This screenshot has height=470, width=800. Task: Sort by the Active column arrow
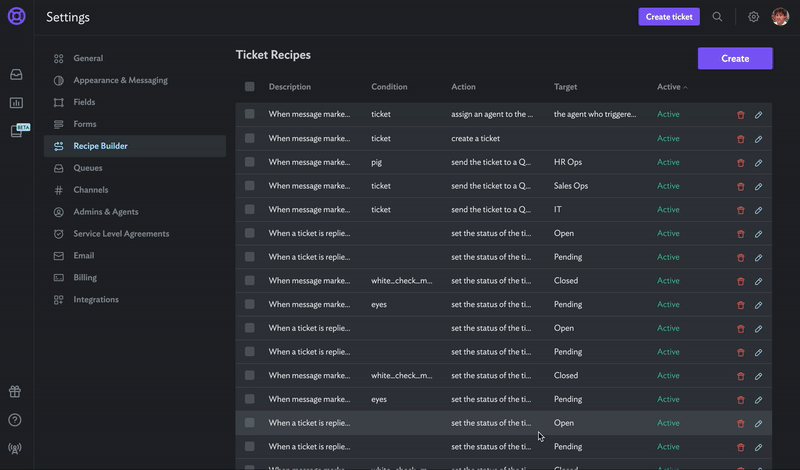point(686,87)
